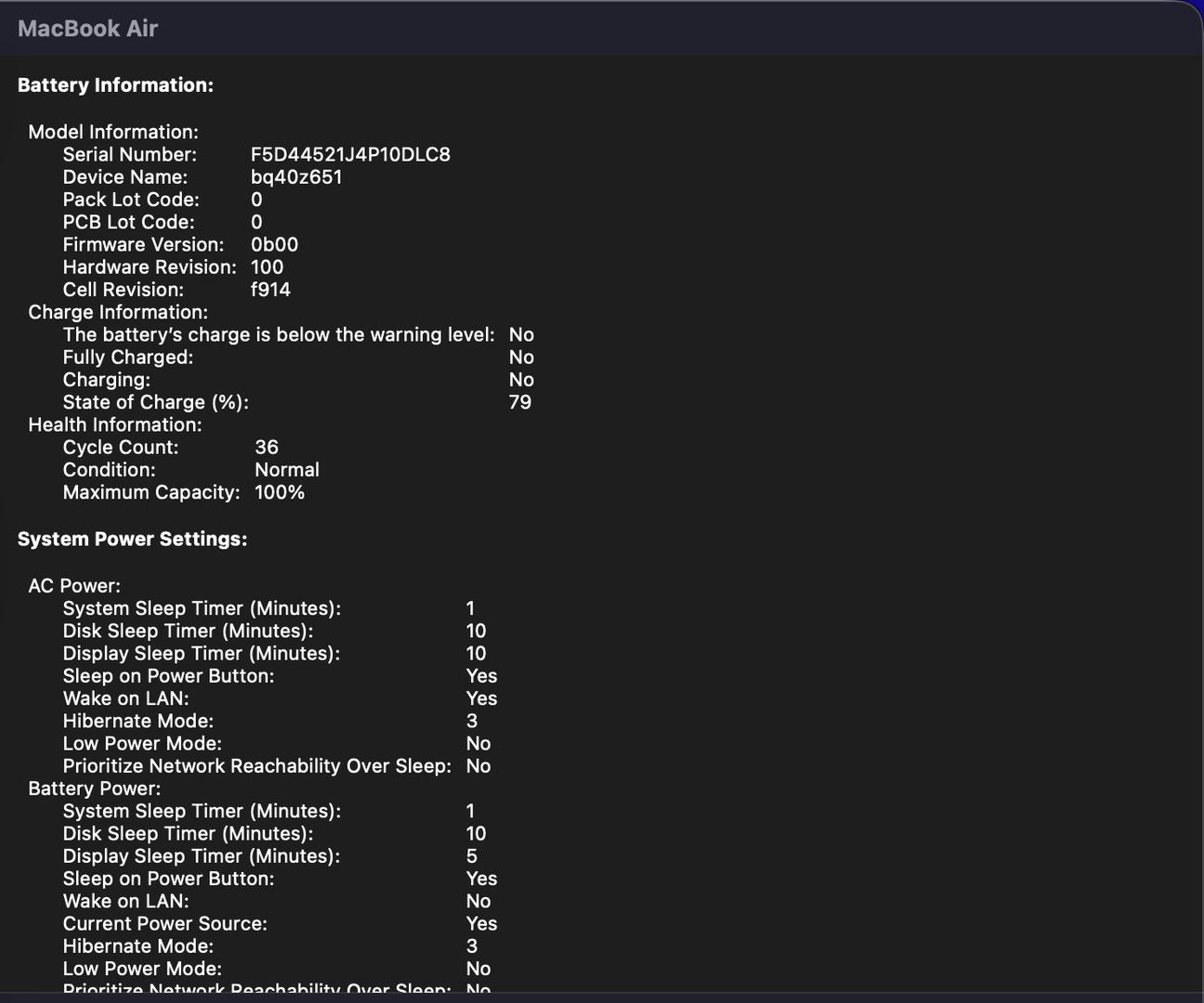Screen dimensions: 1204x1003
Task: Click the AC Power Display Sleep Timer value 10
Action: pyautogui.click(x=476, y=653)
